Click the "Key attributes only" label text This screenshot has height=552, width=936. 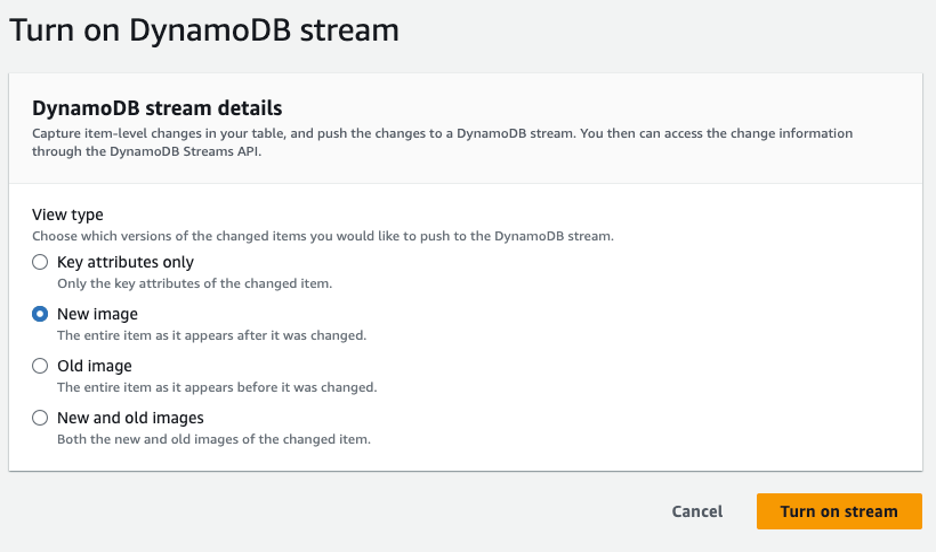tap(125, 262)
